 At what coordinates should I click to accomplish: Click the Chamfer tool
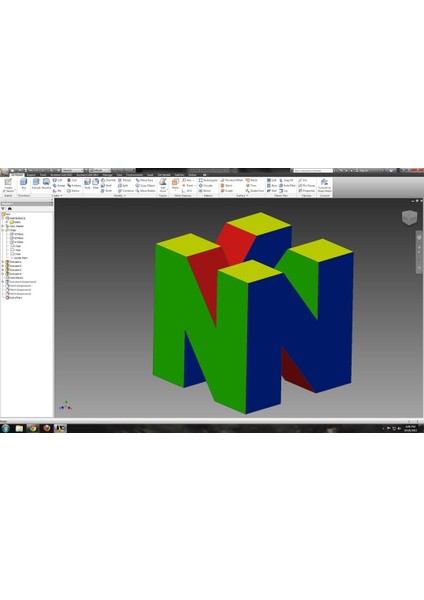point(108,180)
